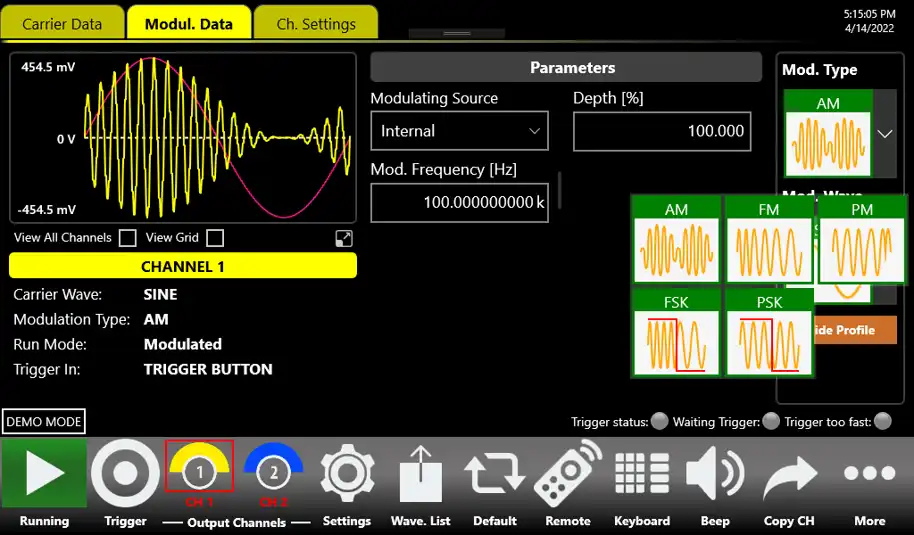Click the Depth [%] input field

(x=662, y=131)
